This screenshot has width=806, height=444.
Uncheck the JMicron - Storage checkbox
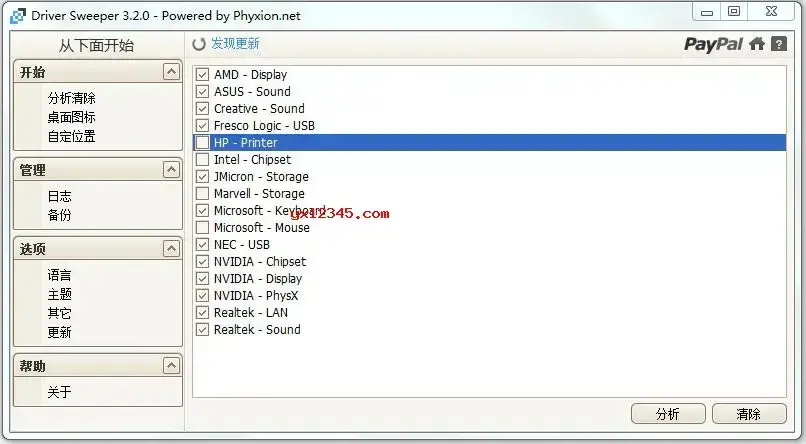point(203,176)
